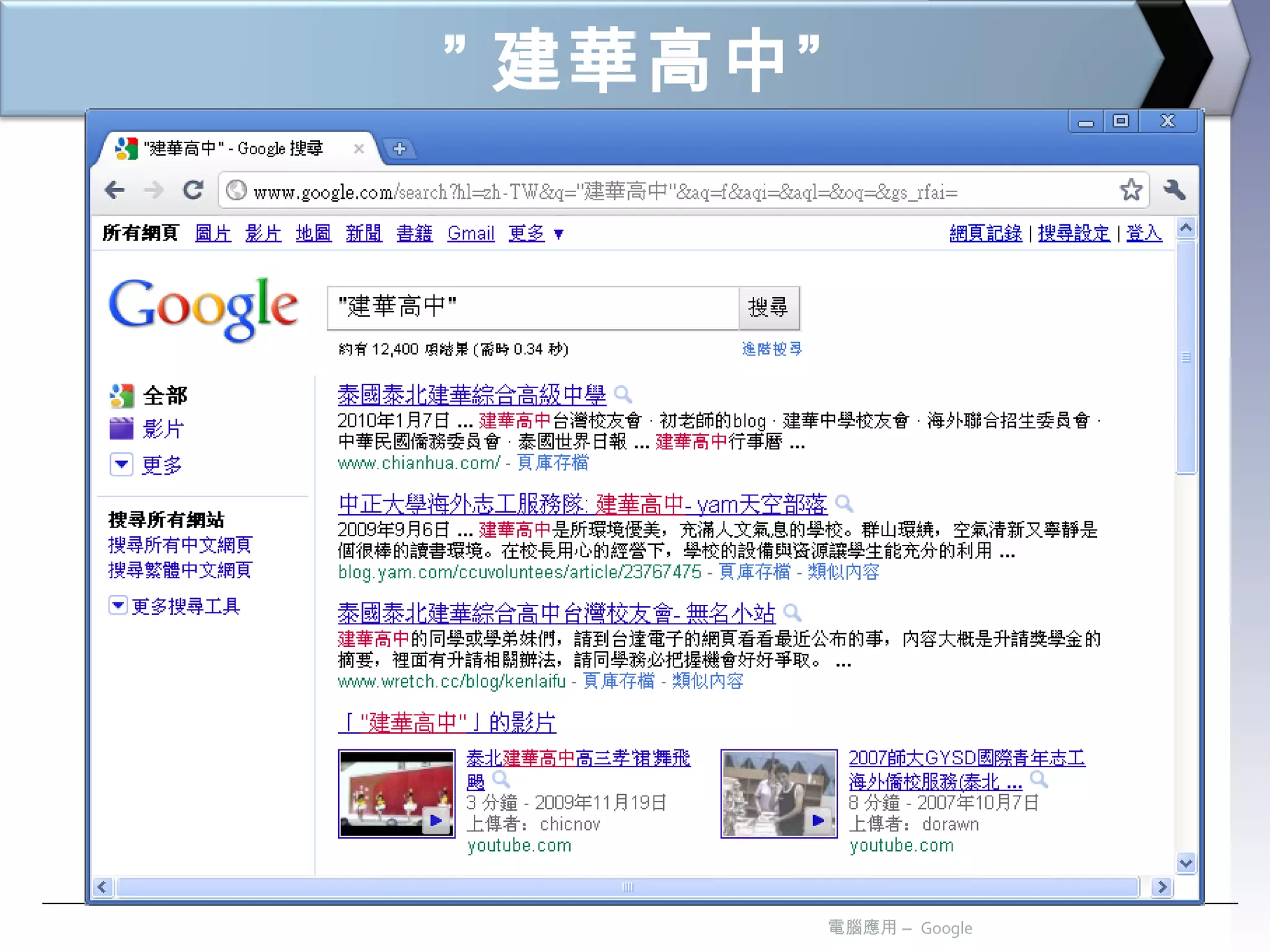The height and width of the screenshot is (952, 1270).
Task: Preview magnifier beside 裙舞飛 video title
Action: (x=501, y=780)
